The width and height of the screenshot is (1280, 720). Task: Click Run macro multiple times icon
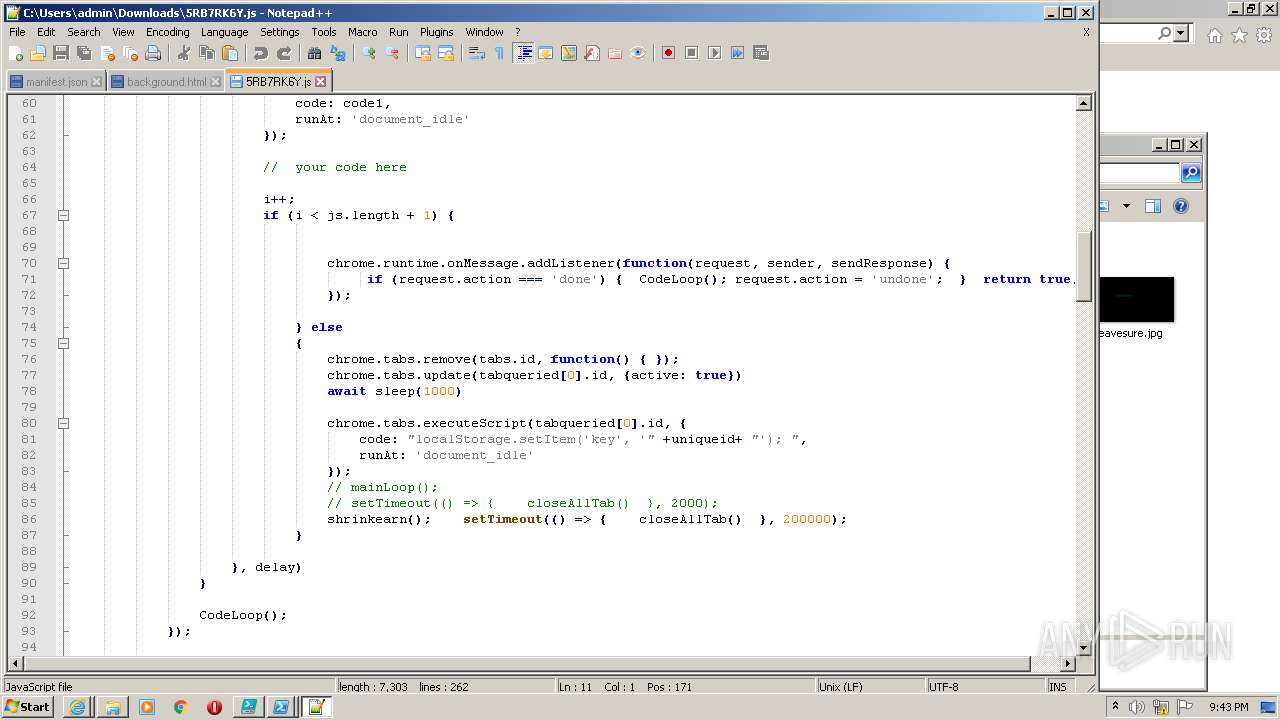click(x=737, y=53)
